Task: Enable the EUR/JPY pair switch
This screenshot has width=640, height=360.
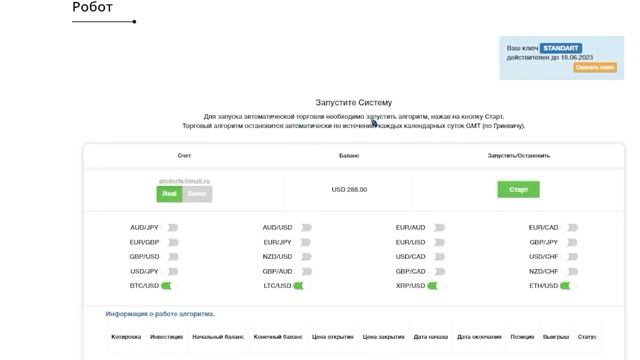Action: tap(305, 242)
